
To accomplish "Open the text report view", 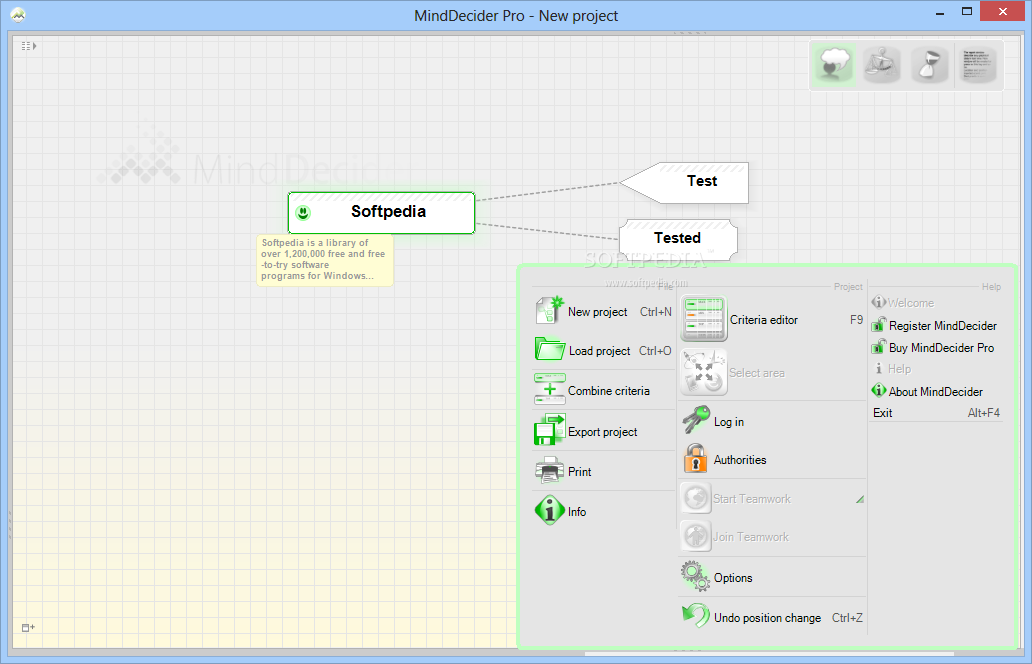I will point(977,65).
